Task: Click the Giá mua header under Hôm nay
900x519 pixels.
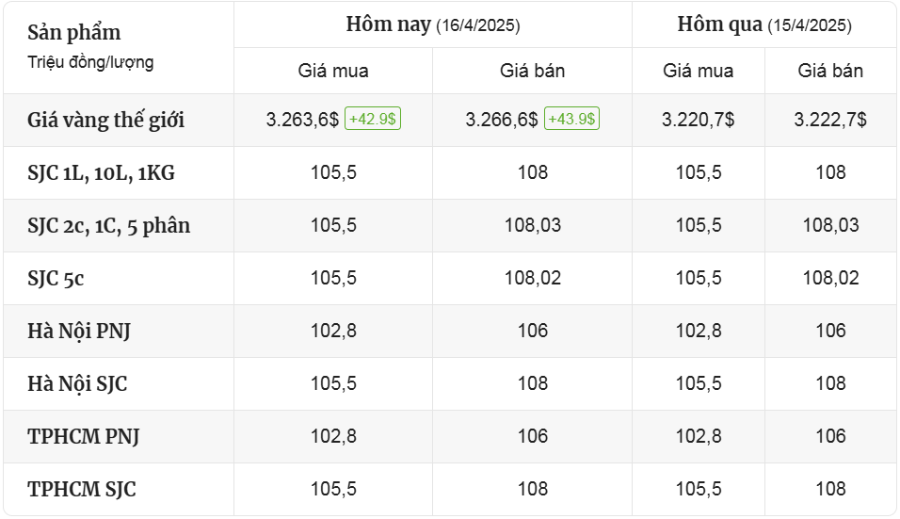Action: 333,71
